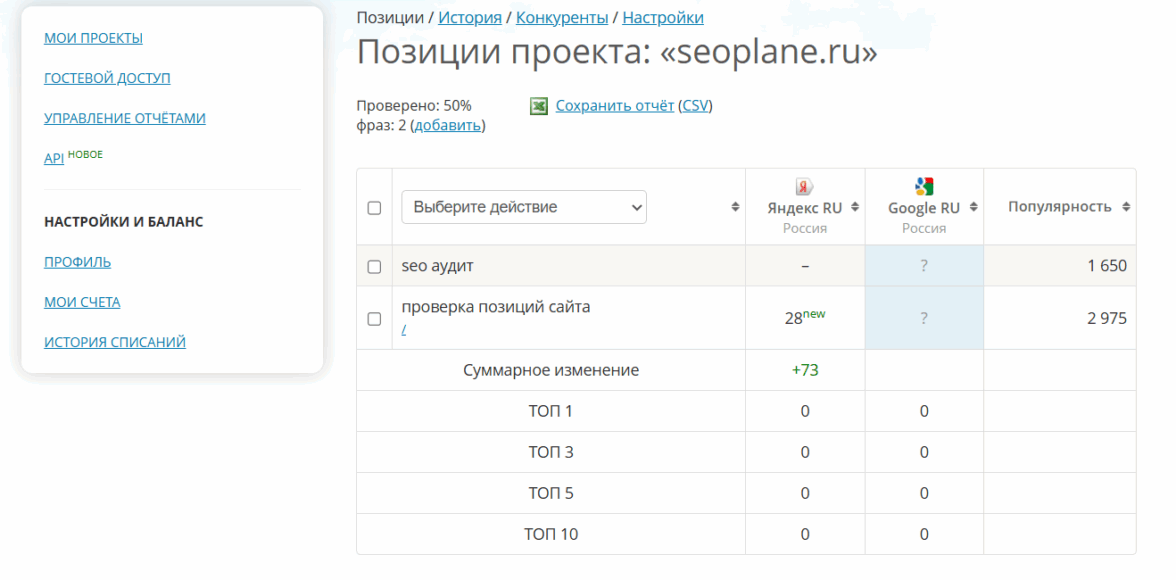
Task: Go to the Настройки tab
Action: [x=663, y=18]
